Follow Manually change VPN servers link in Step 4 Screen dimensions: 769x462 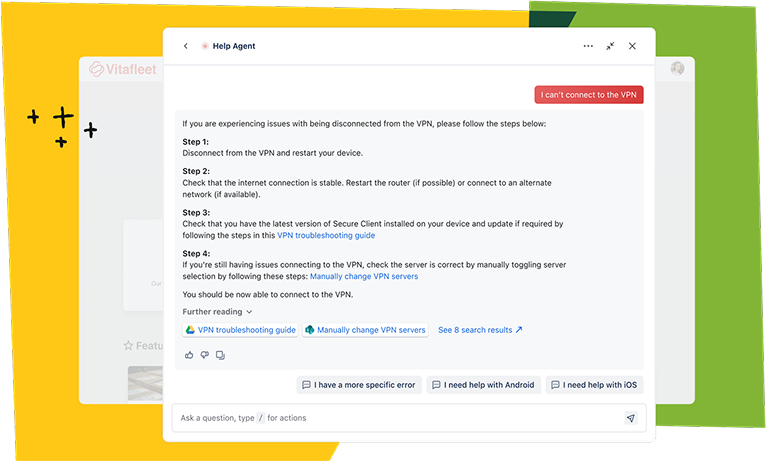(364, 276)
